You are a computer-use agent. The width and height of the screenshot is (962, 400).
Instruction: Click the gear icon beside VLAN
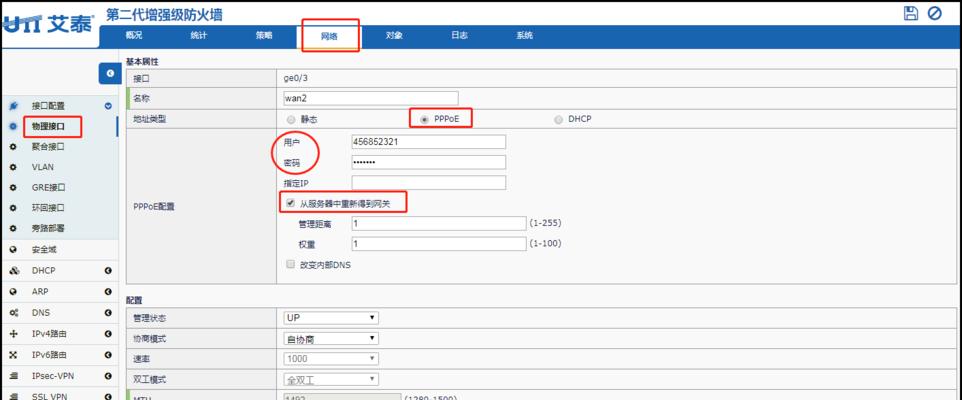tap(13, 167)
